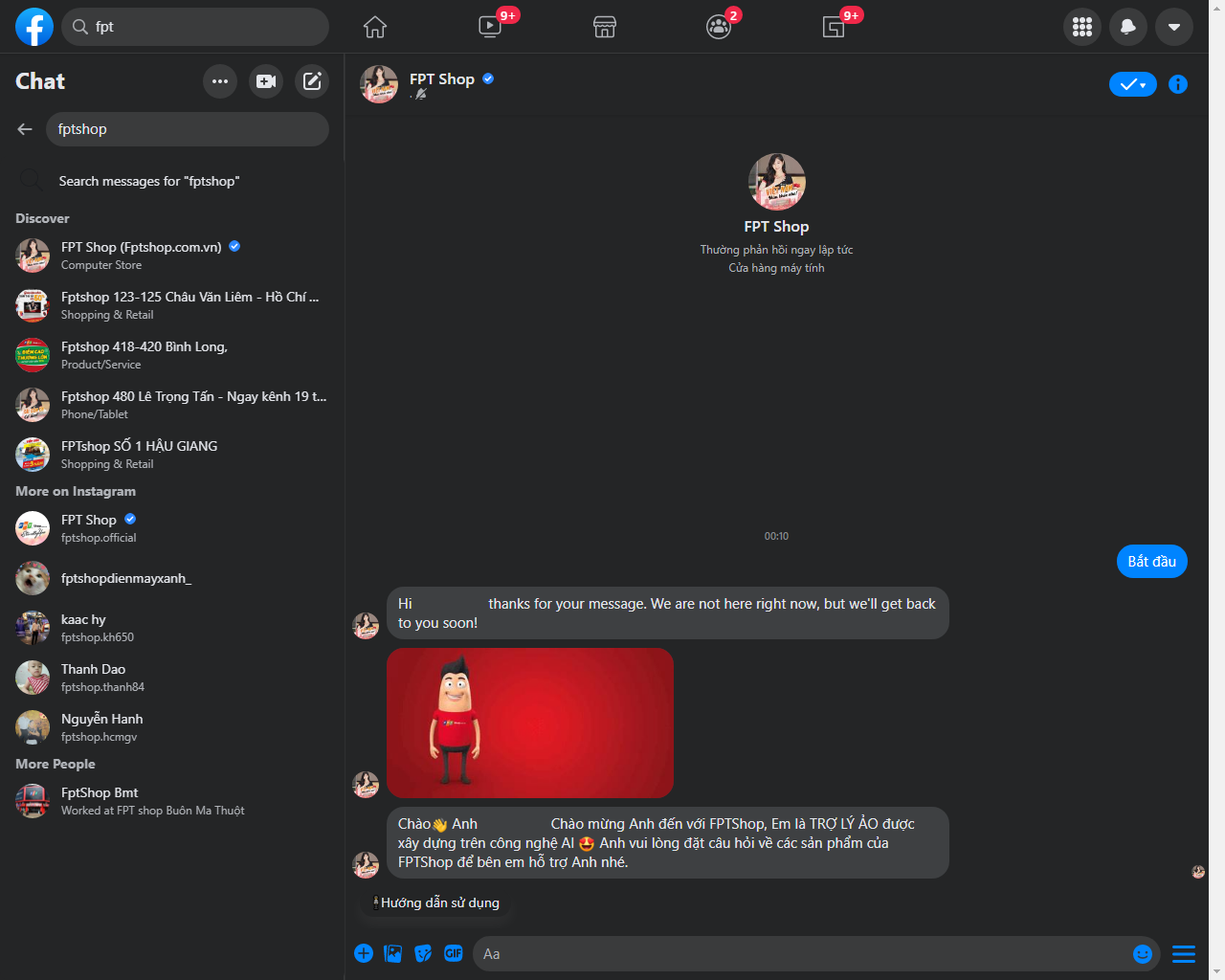Open Instagram FPT Shop fptshop.official result
1225x980 pixels.
point(172,528)
